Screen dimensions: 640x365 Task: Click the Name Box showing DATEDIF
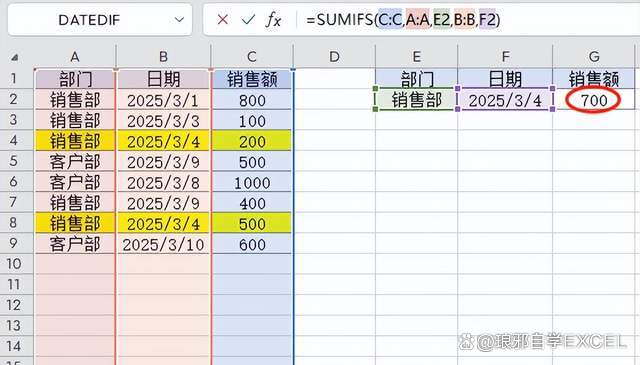[x=100, y=20]
